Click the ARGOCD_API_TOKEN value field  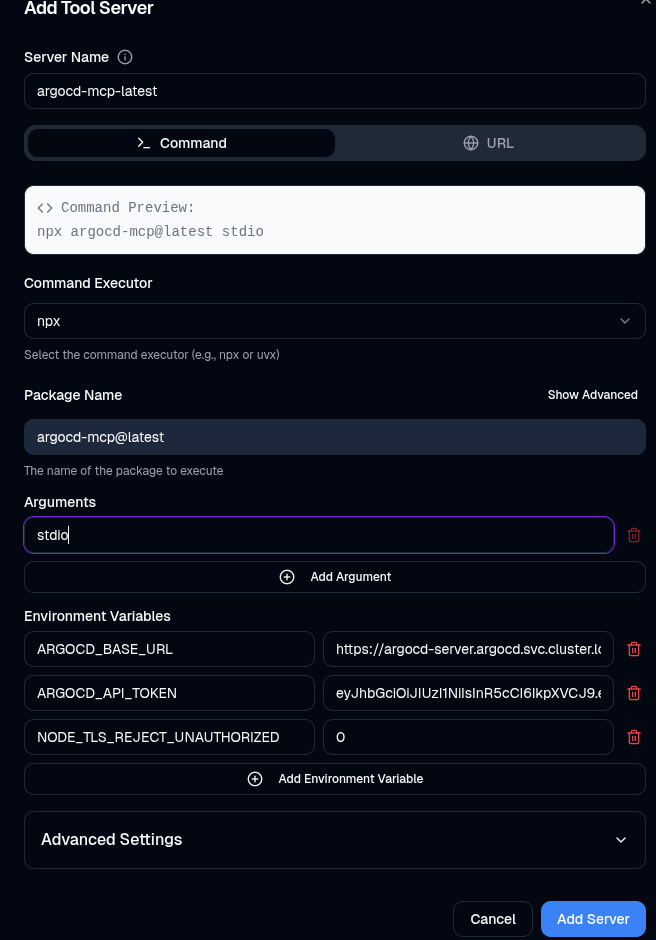coord(468,693)
